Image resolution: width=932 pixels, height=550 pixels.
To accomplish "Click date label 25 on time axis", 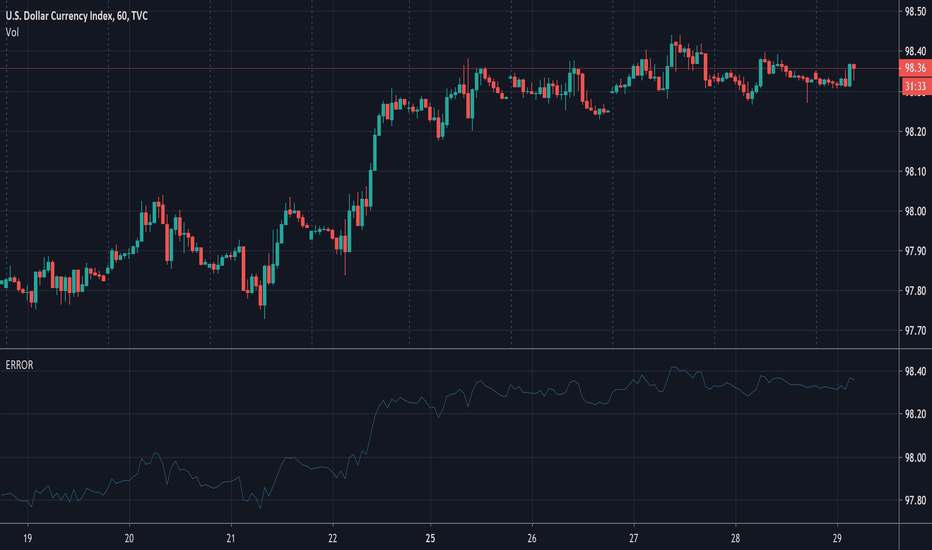I will pos(430,539).
